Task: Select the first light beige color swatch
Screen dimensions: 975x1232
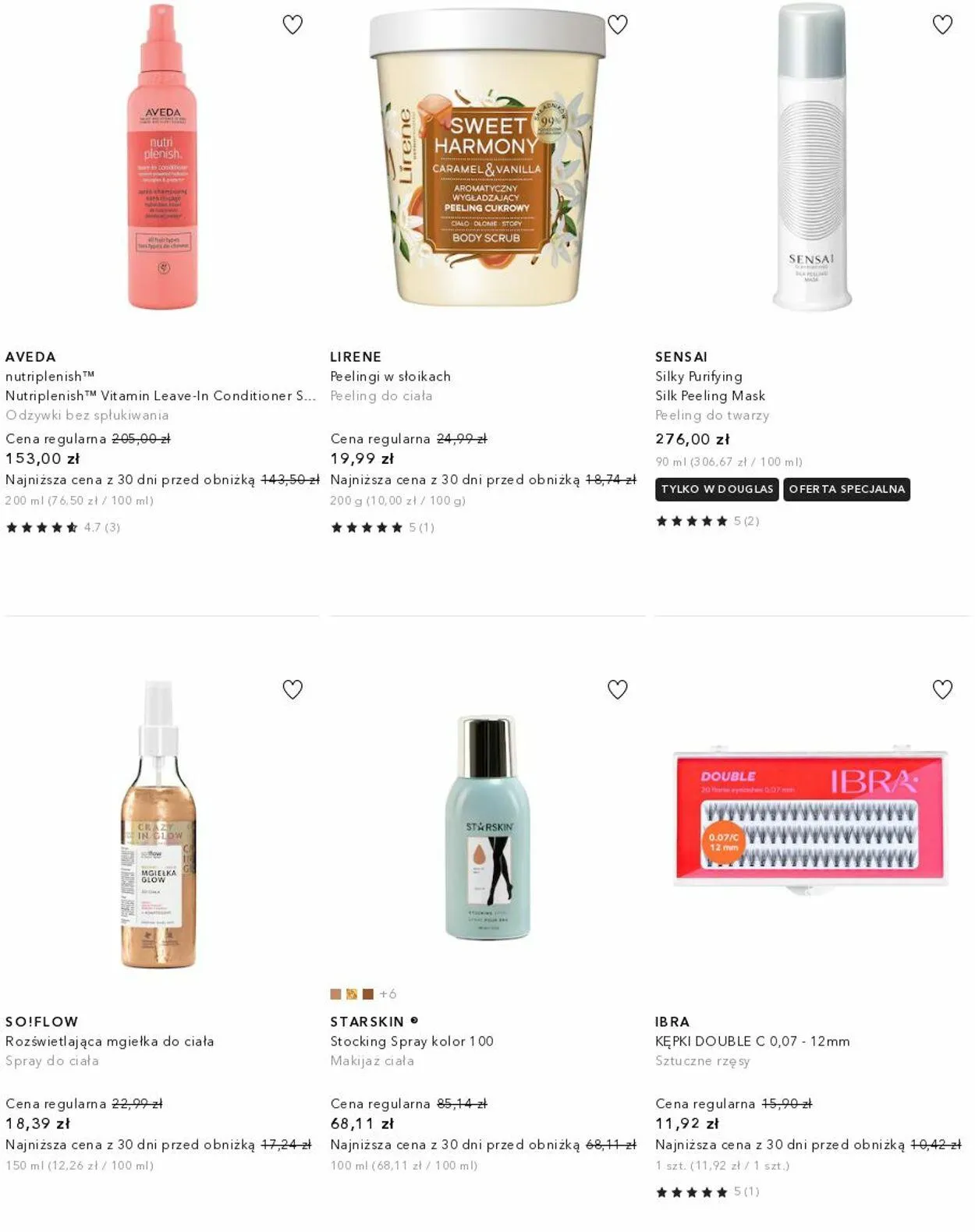Action: click(x=335, y=994)
